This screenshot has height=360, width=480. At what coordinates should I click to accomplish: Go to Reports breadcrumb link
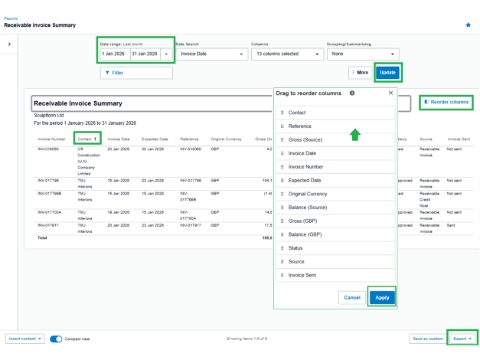(x=11, y=19)
